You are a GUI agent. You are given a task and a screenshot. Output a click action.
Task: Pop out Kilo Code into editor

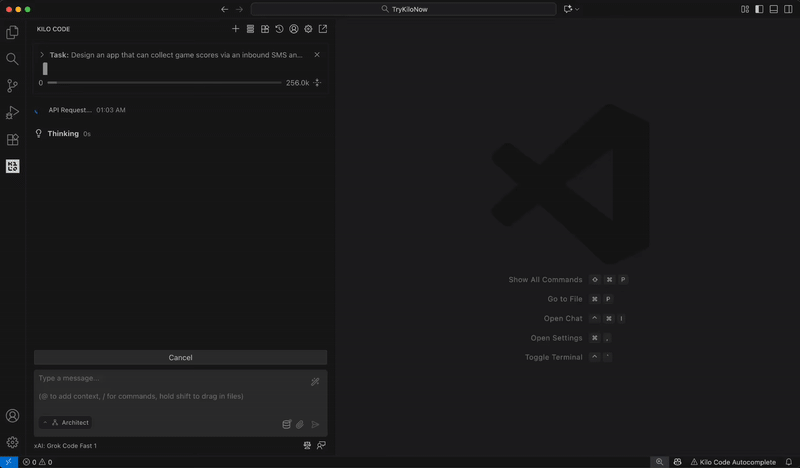point(323,29)
